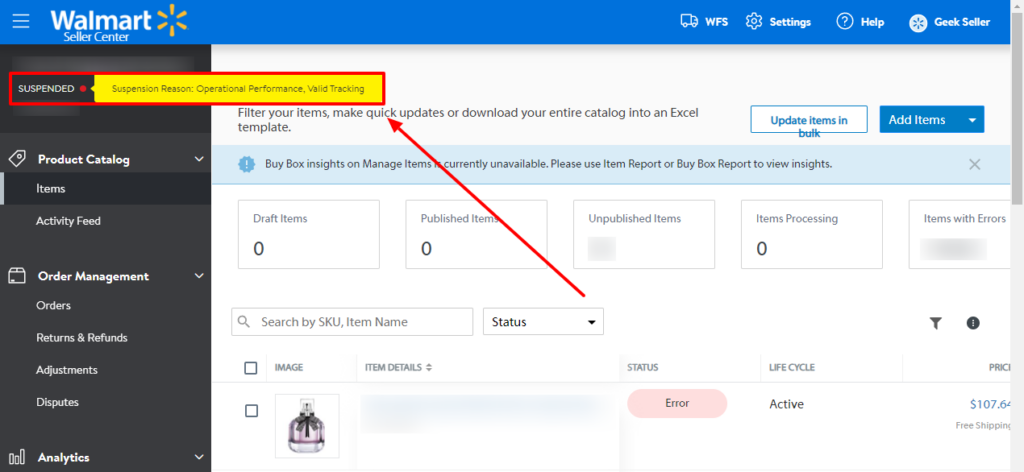1024x472 pixels.
Task: Click the Suspension Reason tooltip text
Action: 238,88
